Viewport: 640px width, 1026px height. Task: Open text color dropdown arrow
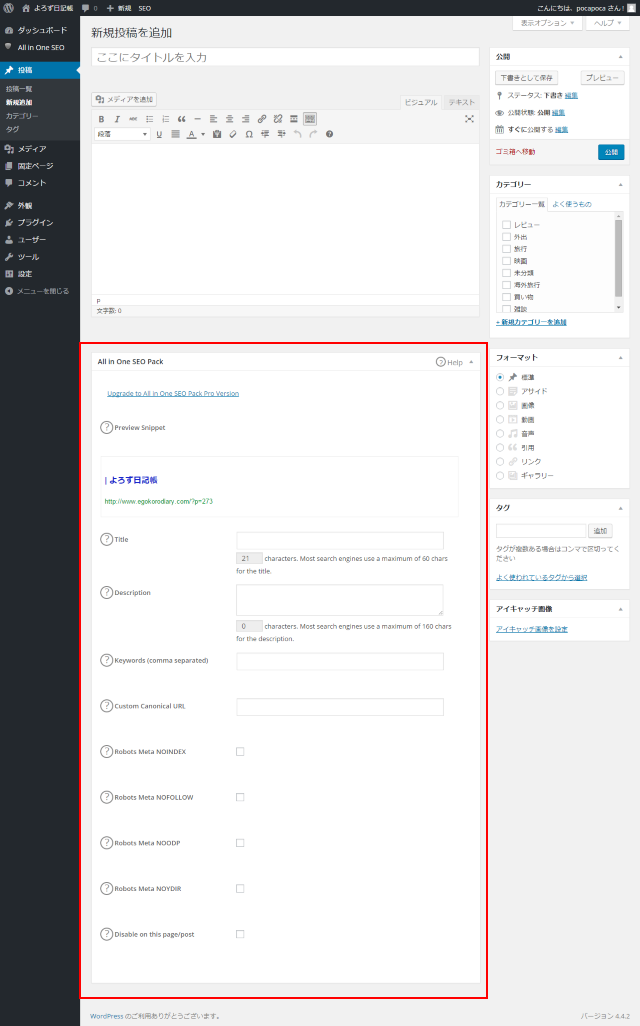click(203, 134)
